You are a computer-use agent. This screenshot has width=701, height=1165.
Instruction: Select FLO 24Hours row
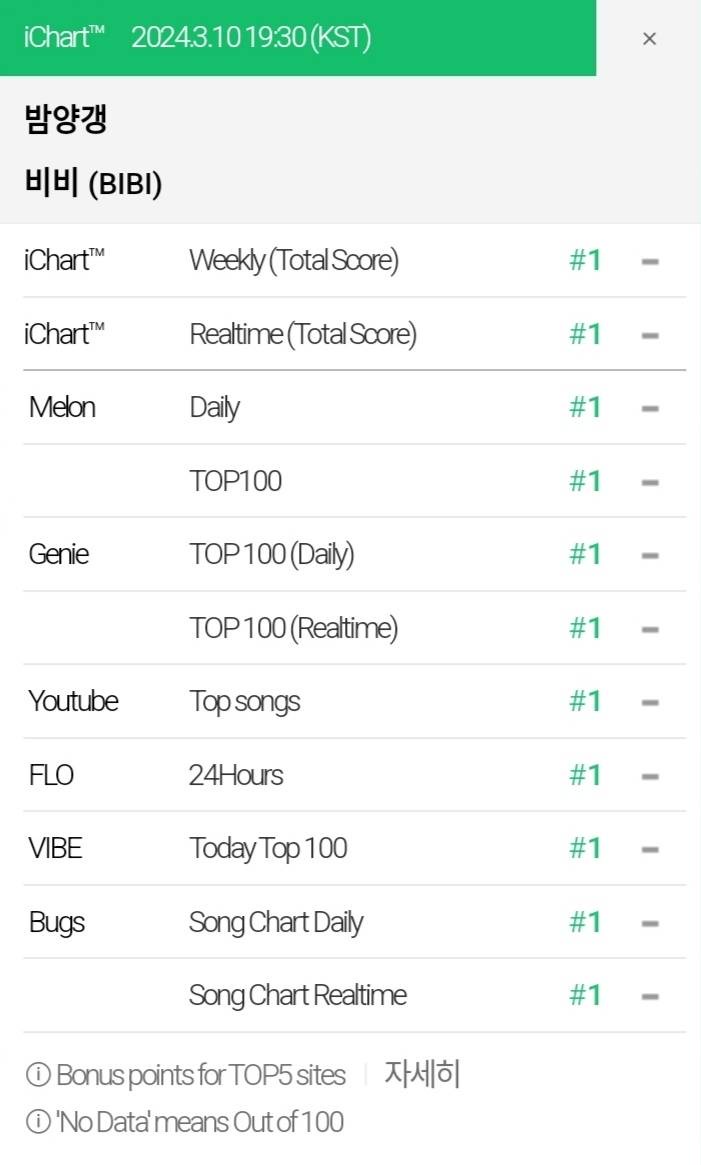(x=355, y=775)
